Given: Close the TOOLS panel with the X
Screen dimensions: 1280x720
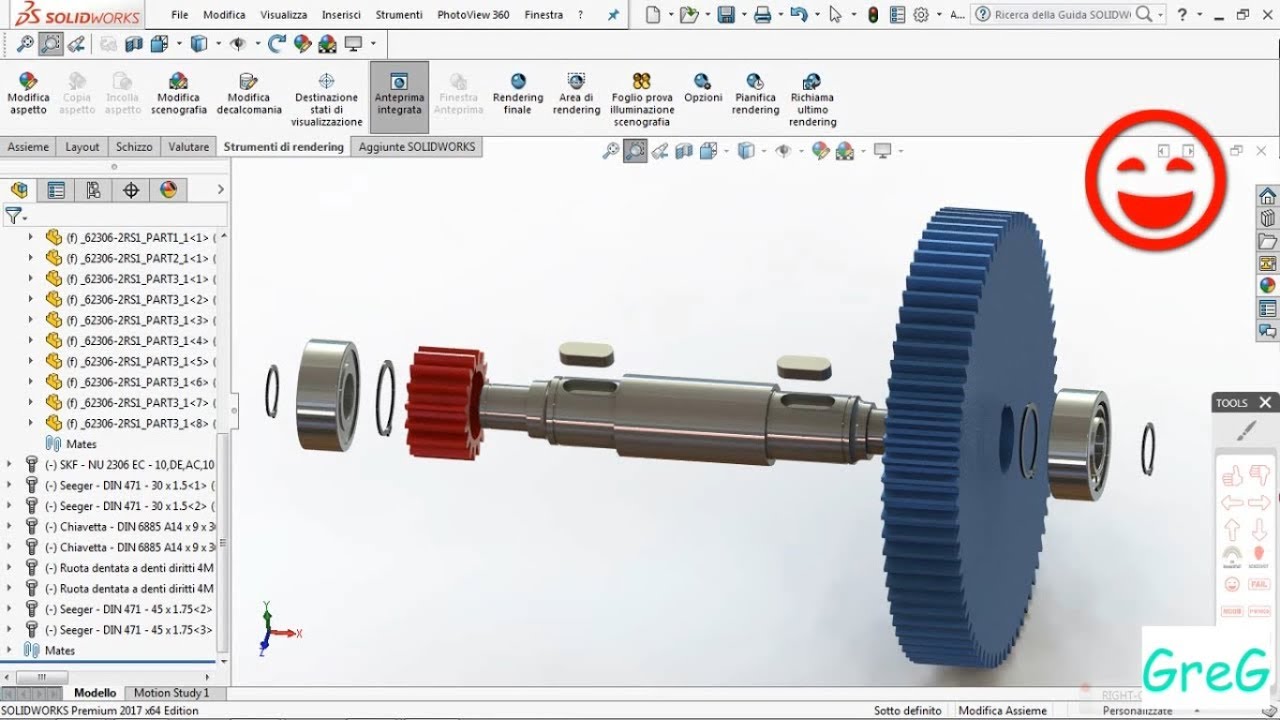Looking at the screenshot, I should coord(1265,403).
